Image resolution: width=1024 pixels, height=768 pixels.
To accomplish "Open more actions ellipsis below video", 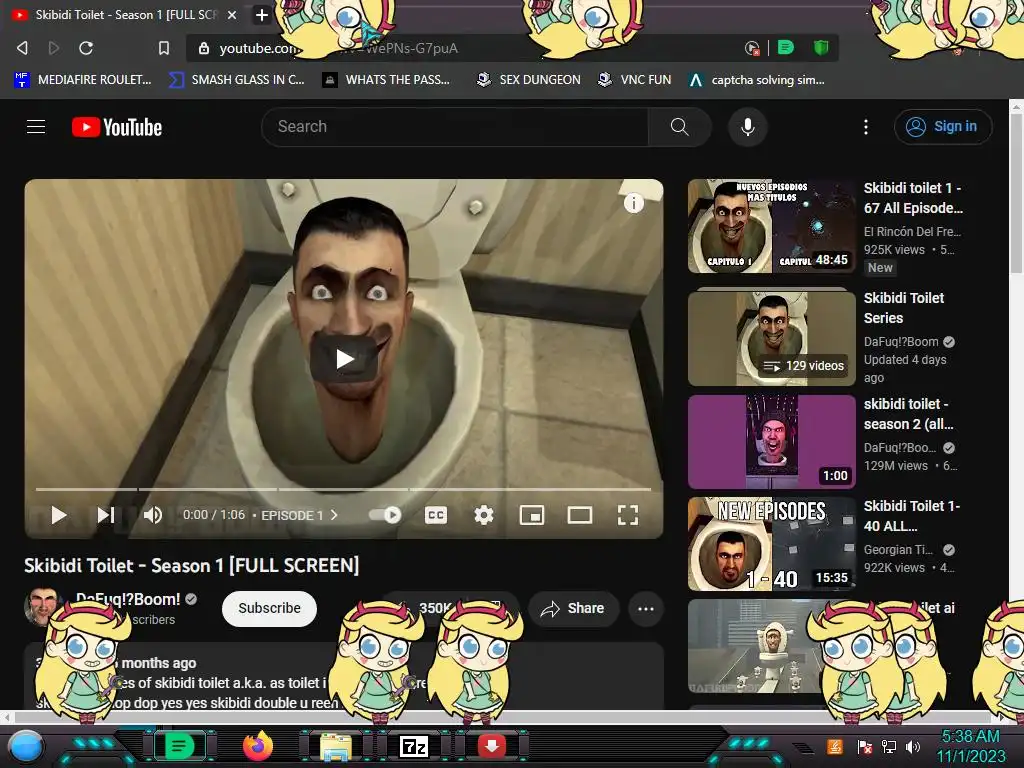I will click(646, 609).
